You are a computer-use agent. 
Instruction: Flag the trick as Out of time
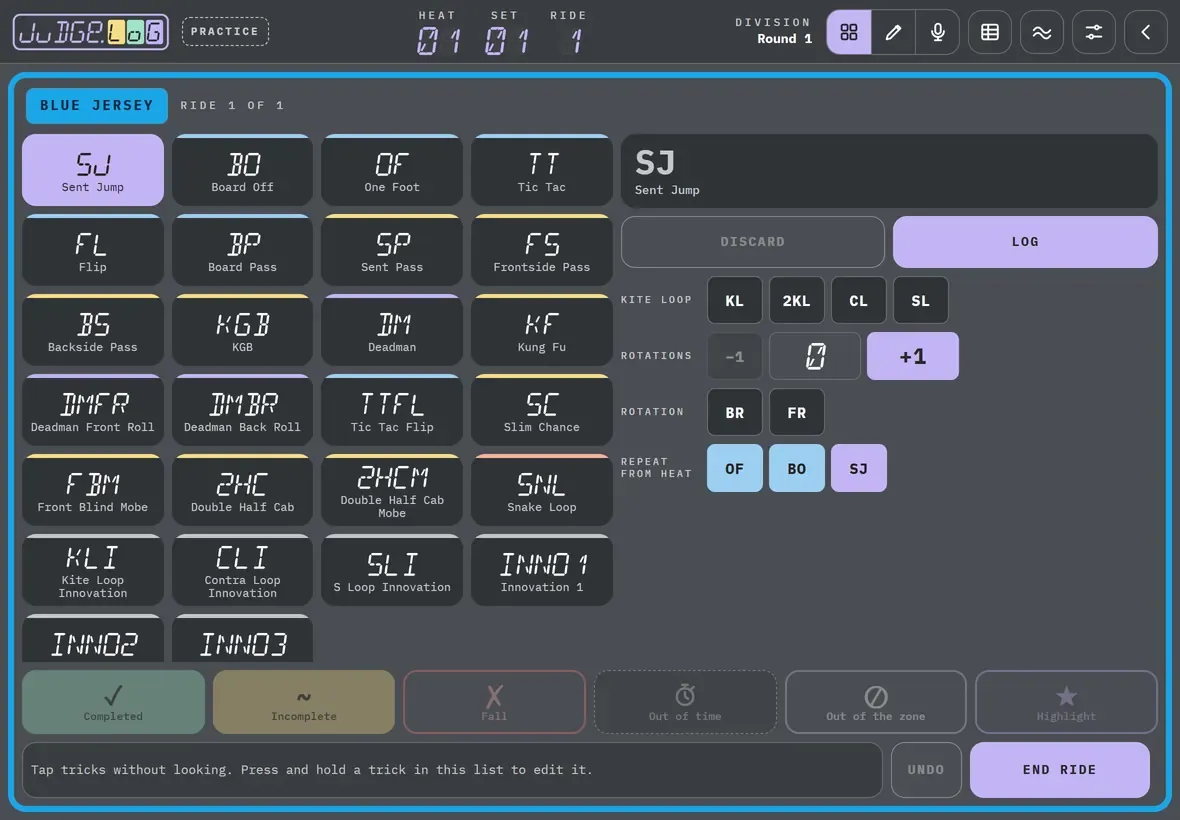[x=685, y=702]
